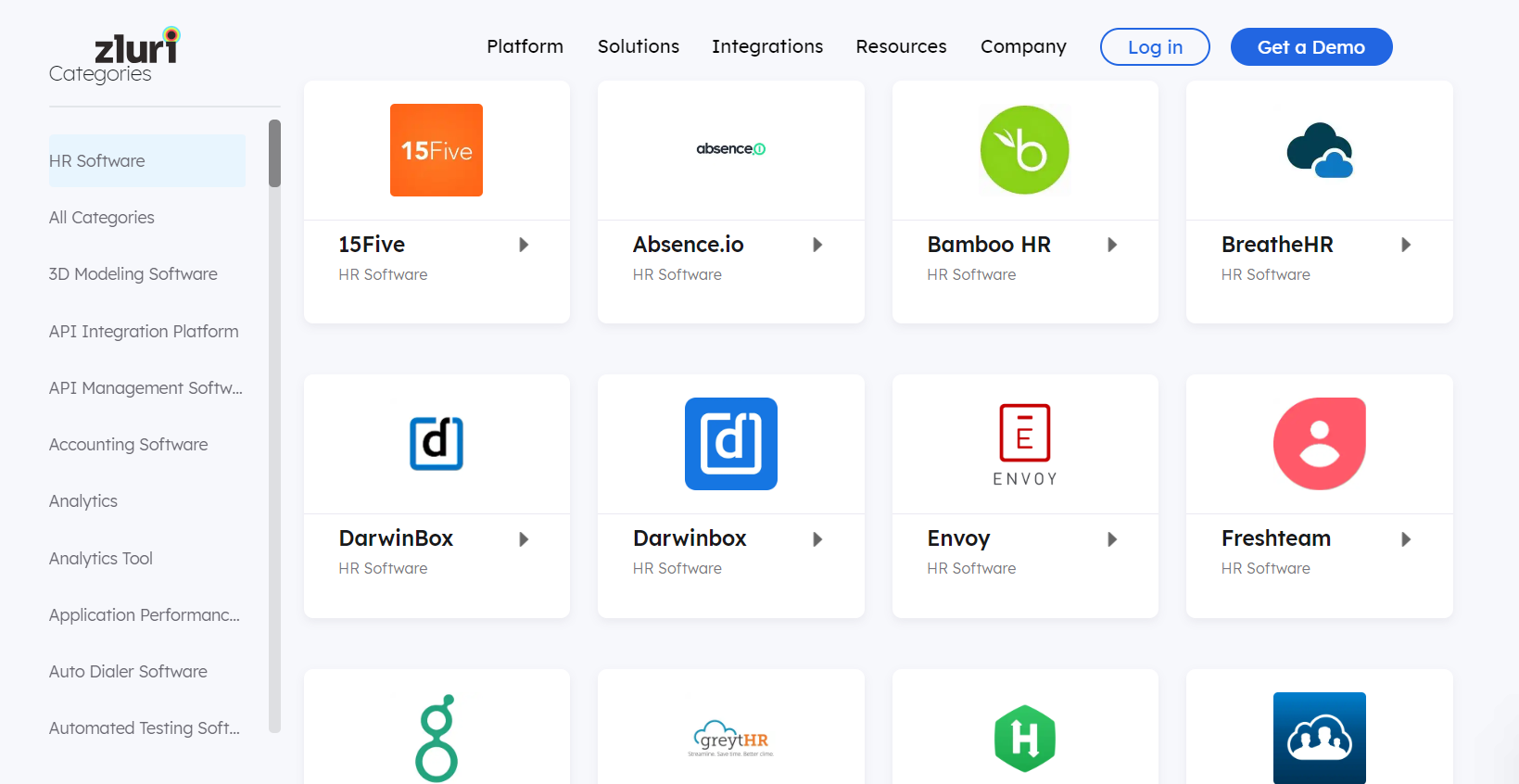Click the Freshteam pink person logo

coord(1320,444)
